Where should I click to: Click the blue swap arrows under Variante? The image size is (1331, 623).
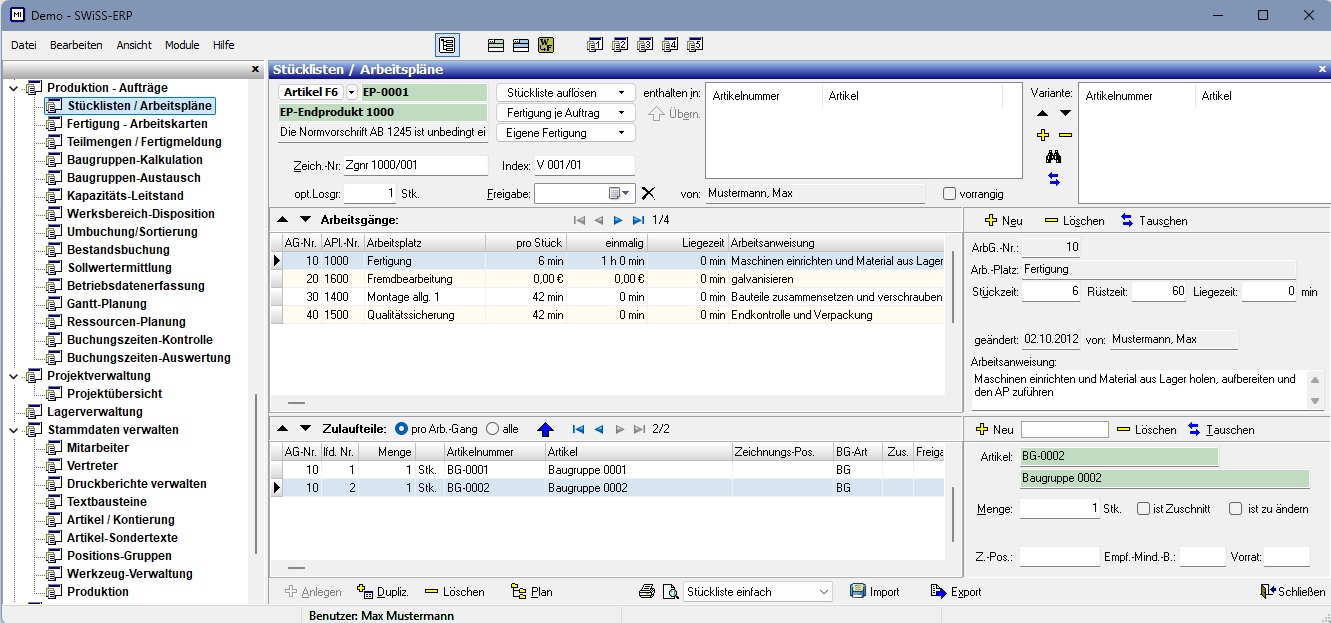(x=1053, y=179)
